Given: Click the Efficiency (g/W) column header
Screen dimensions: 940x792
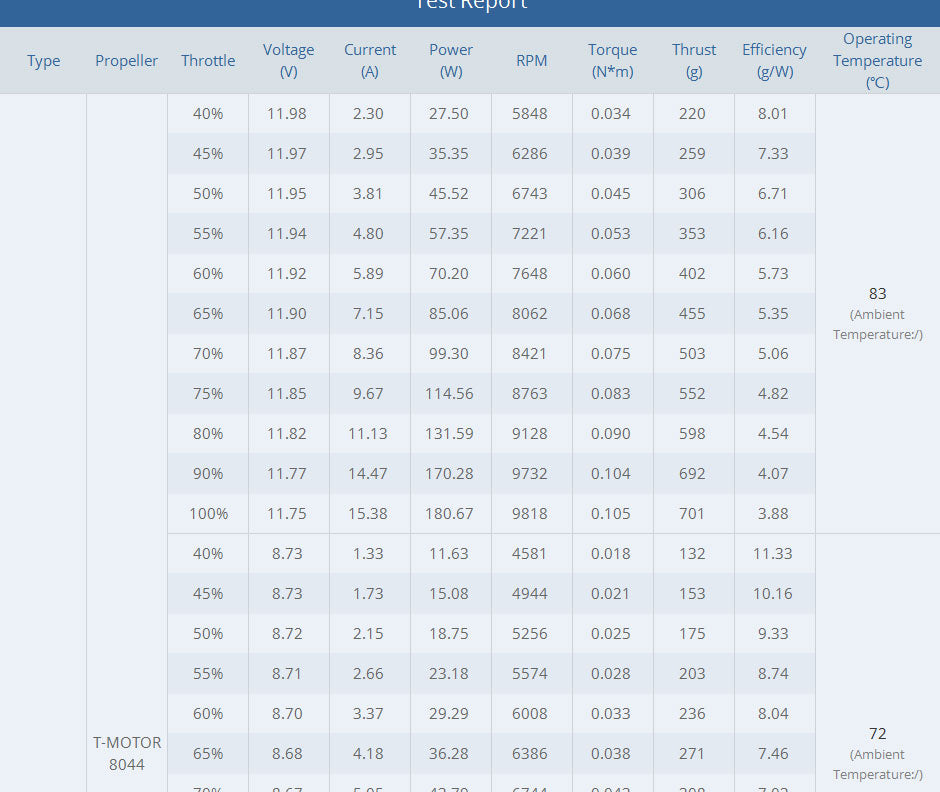Looking at the screenshot, I should coord(774,61).
